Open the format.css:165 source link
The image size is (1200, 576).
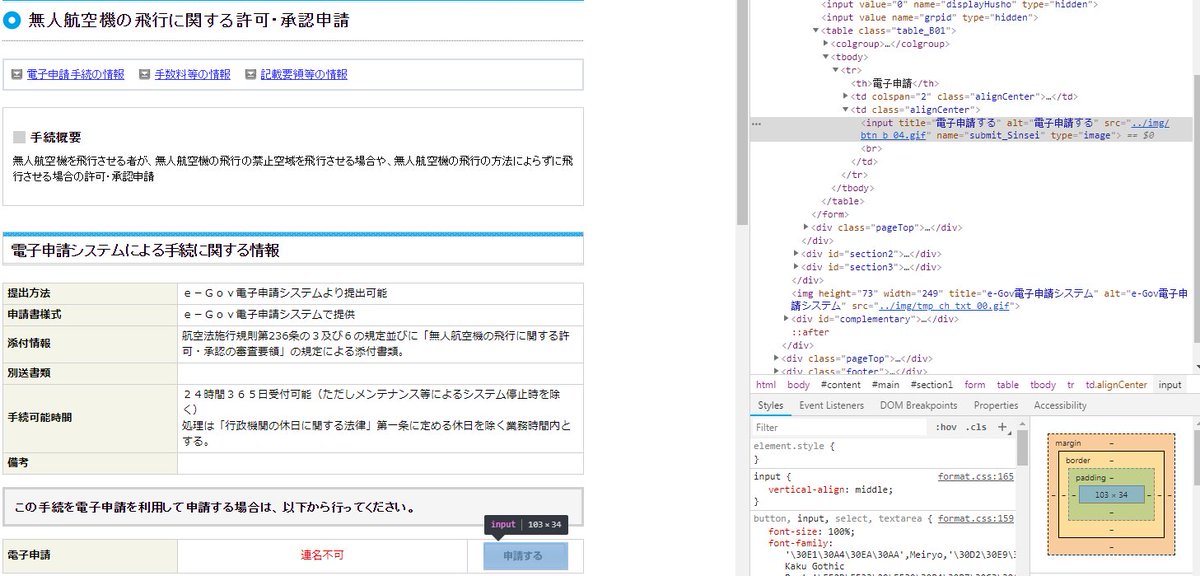point(975,477)
